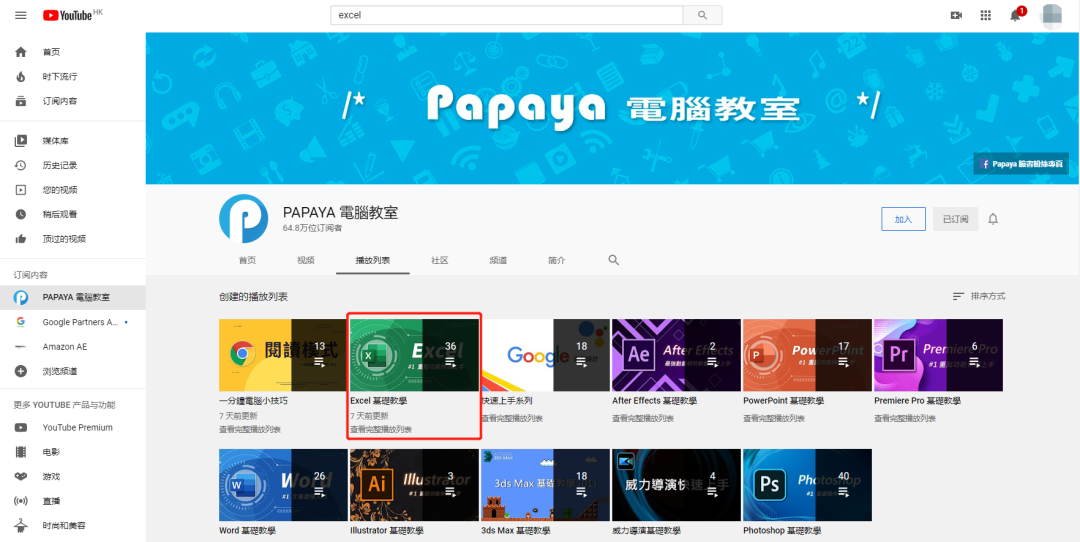Image resolution: width=1080 pixels, height=542 pixels.
Task: Click the PAPAYA 電腦教室 channel name heading
Action: 340,213
